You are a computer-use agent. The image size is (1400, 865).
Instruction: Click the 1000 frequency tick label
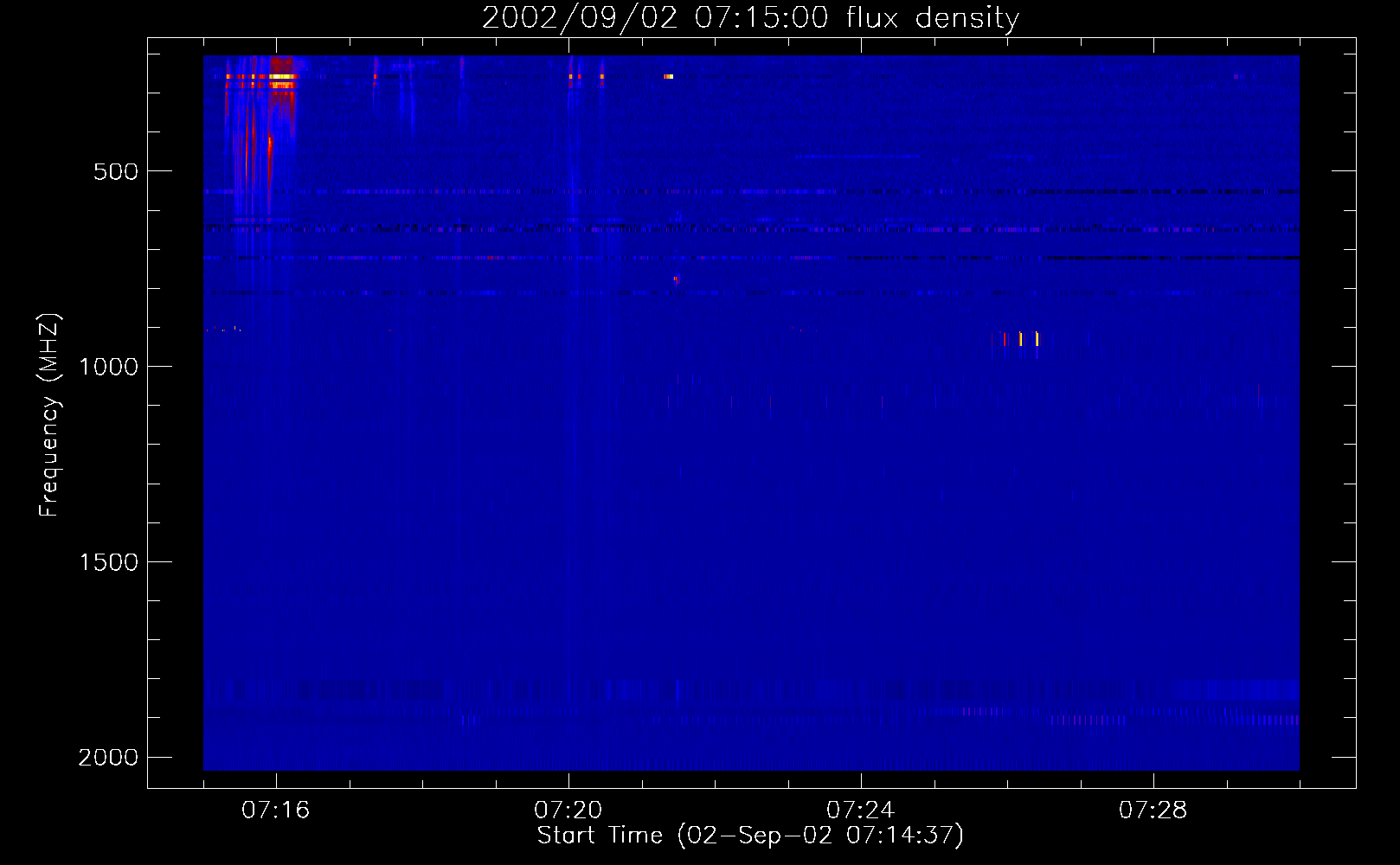point(108,367)
